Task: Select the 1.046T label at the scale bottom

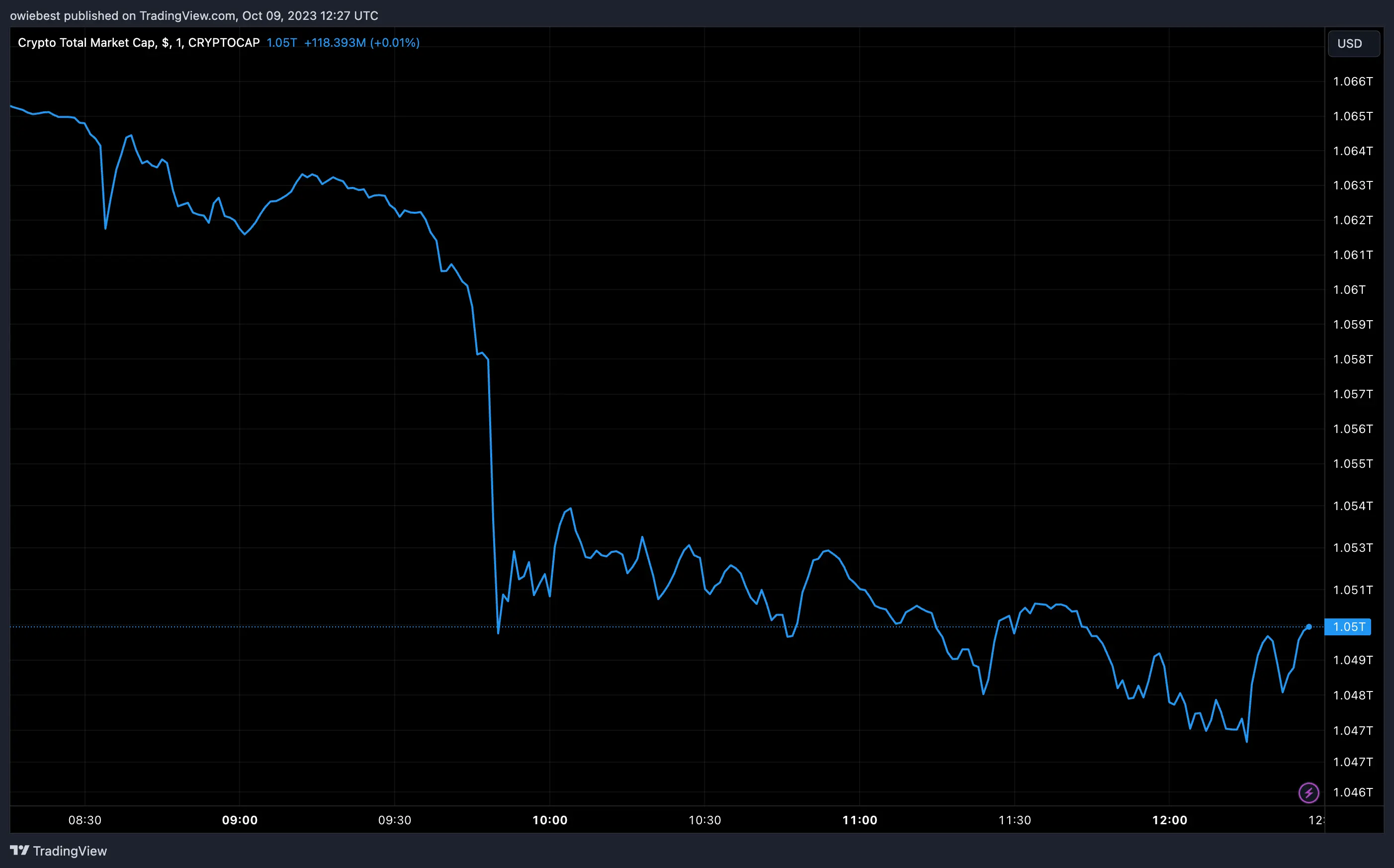Action: (1353, 792)
